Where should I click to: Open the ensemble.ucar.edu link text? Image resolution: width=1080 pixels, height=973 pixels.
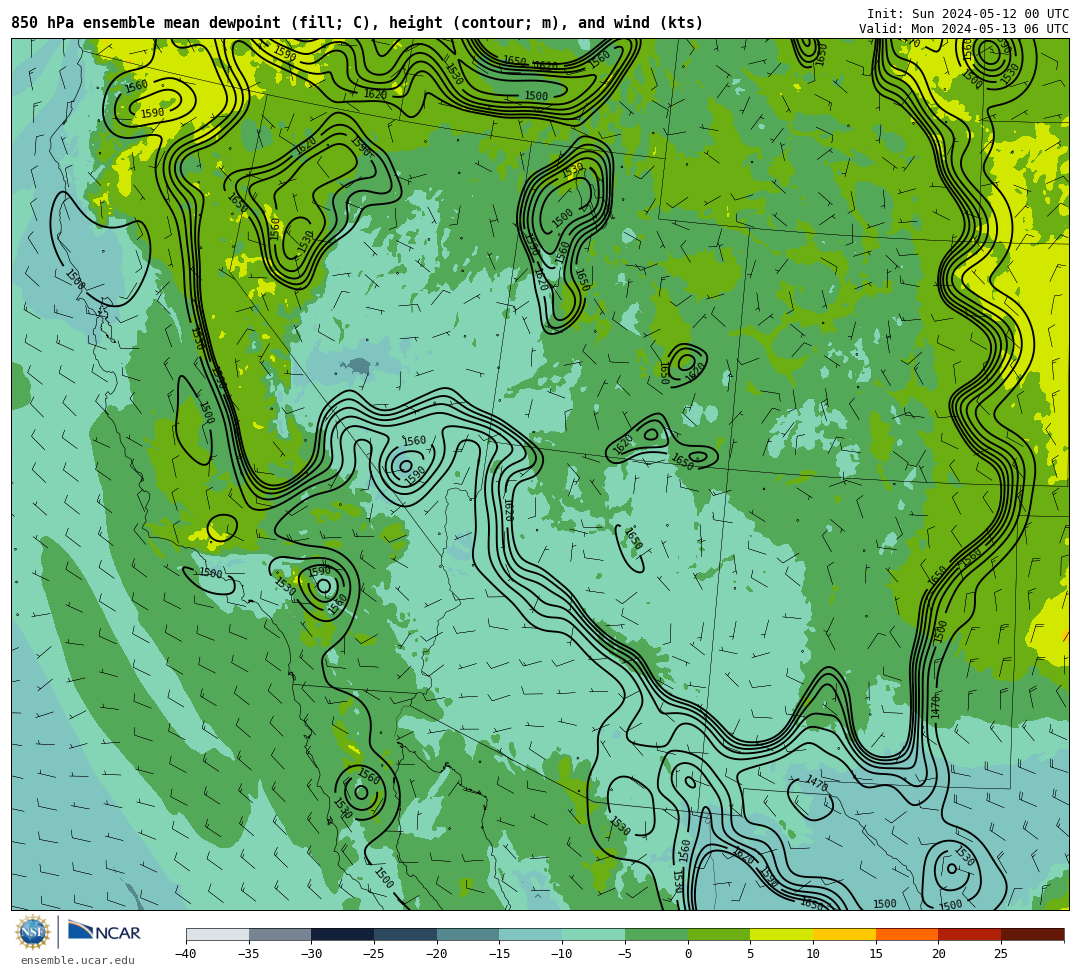point(78,960)
